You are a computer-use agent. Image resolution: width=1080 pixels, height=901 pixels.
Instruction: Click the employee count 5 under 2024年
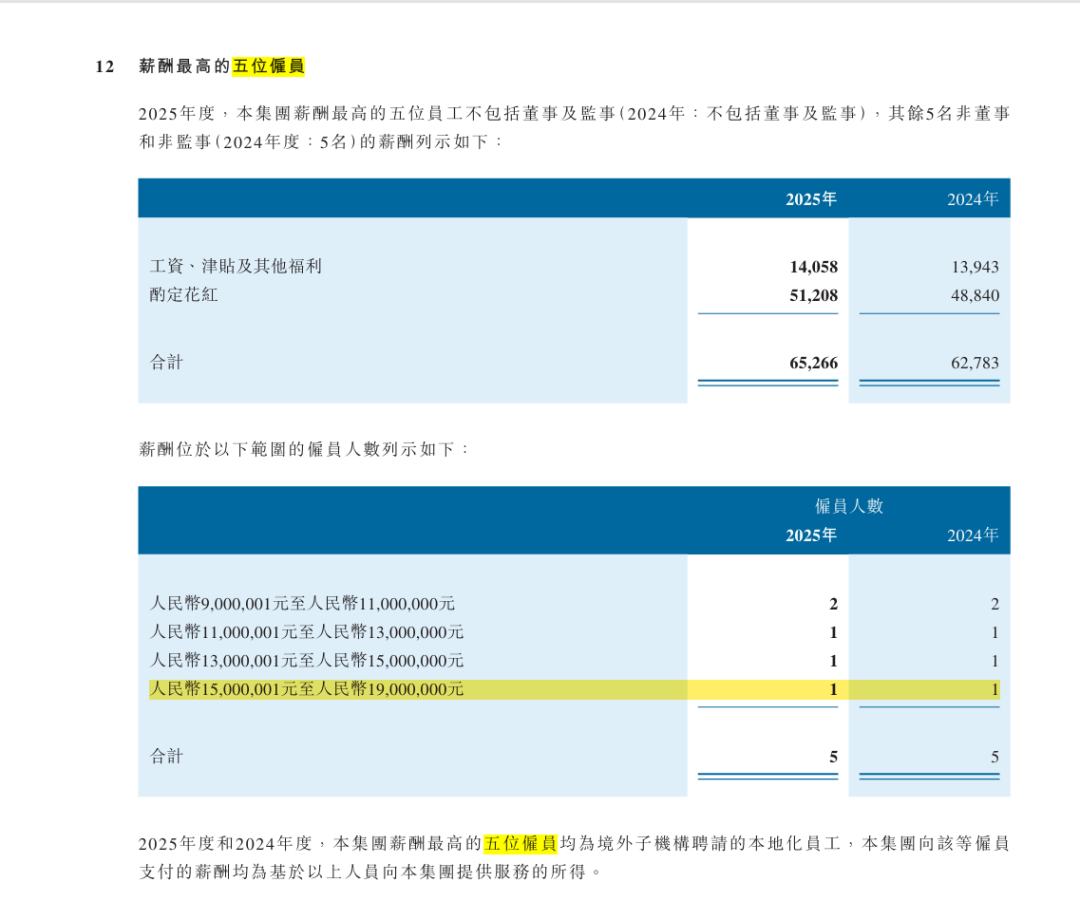click(993, 757)
